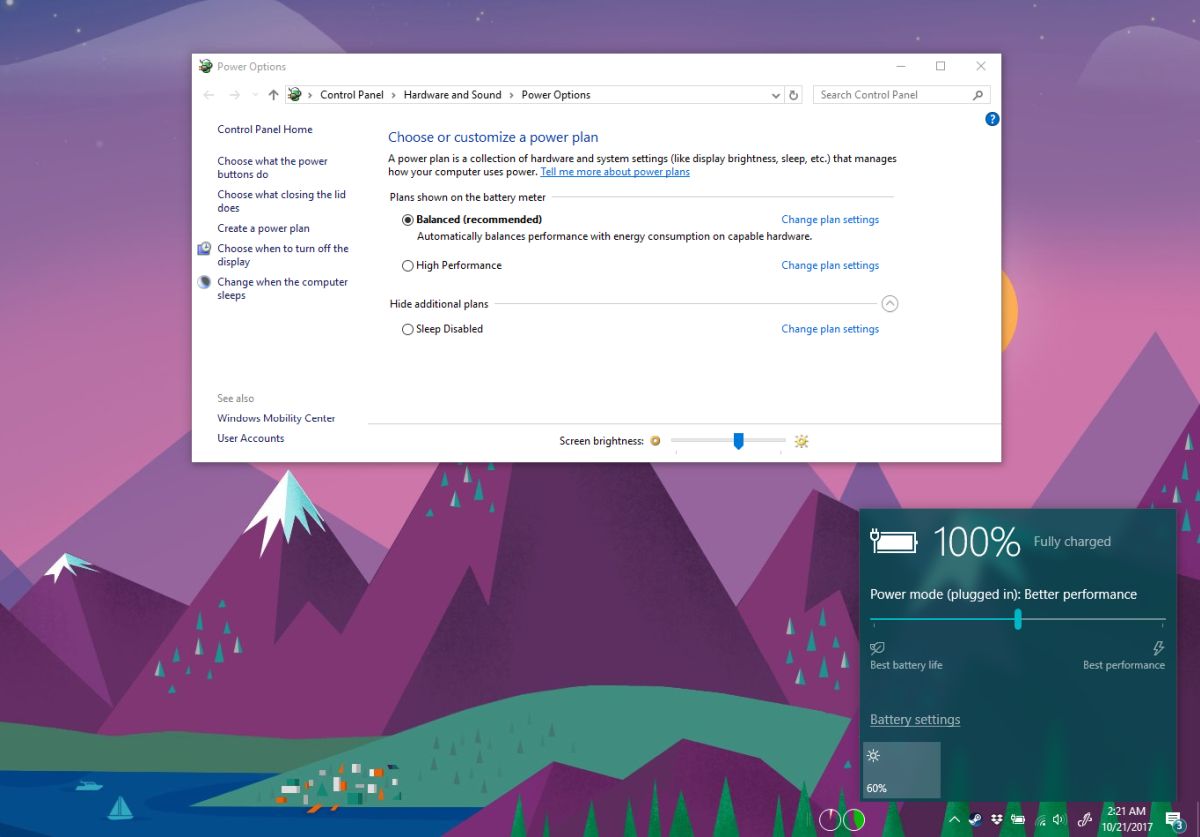Click the Hardware and Sound breadcrumb

click(x=452, y=95)
